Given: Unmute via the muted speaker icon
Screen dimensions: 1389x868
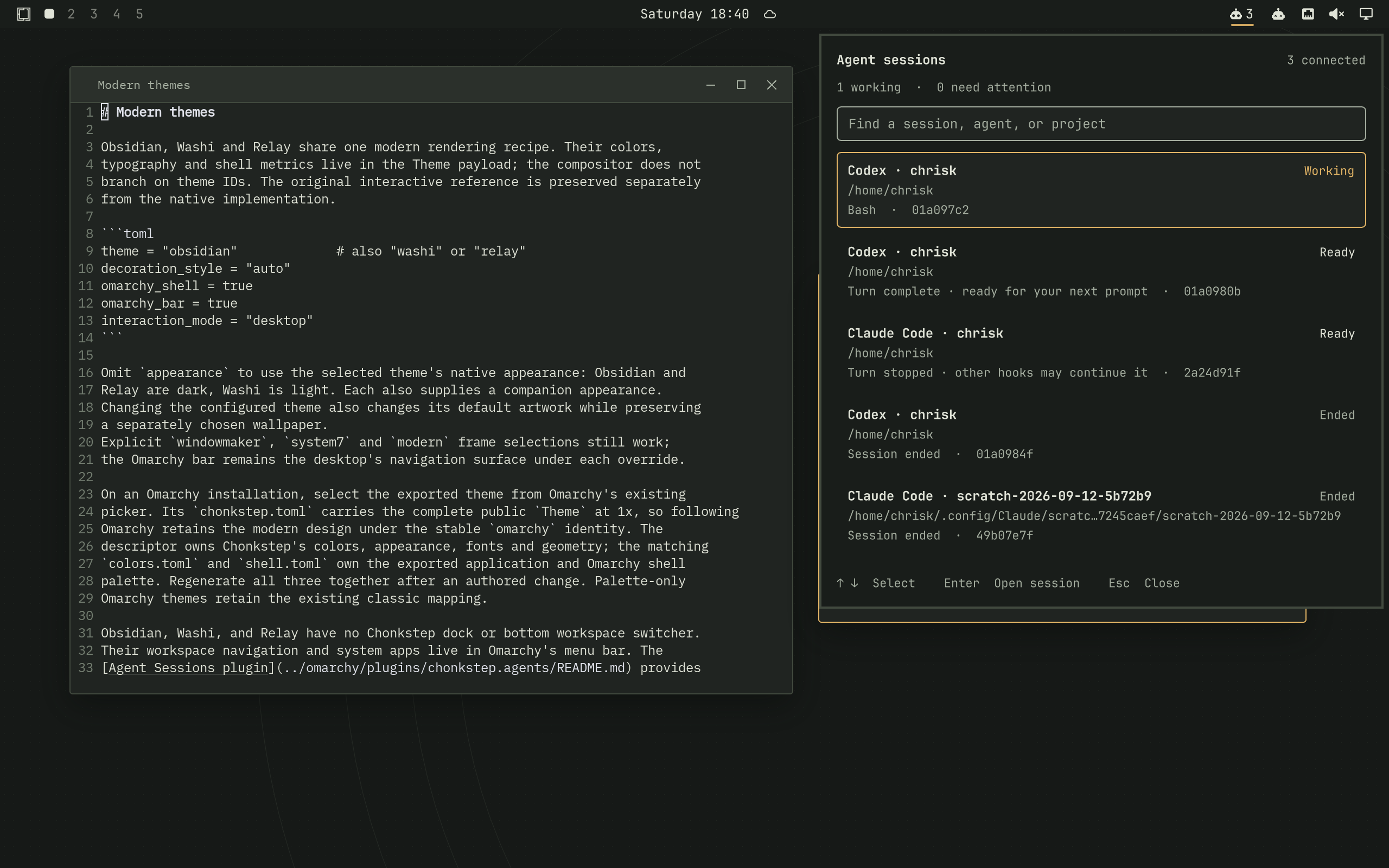Looking at the screenshot, I should [1337, 14].
